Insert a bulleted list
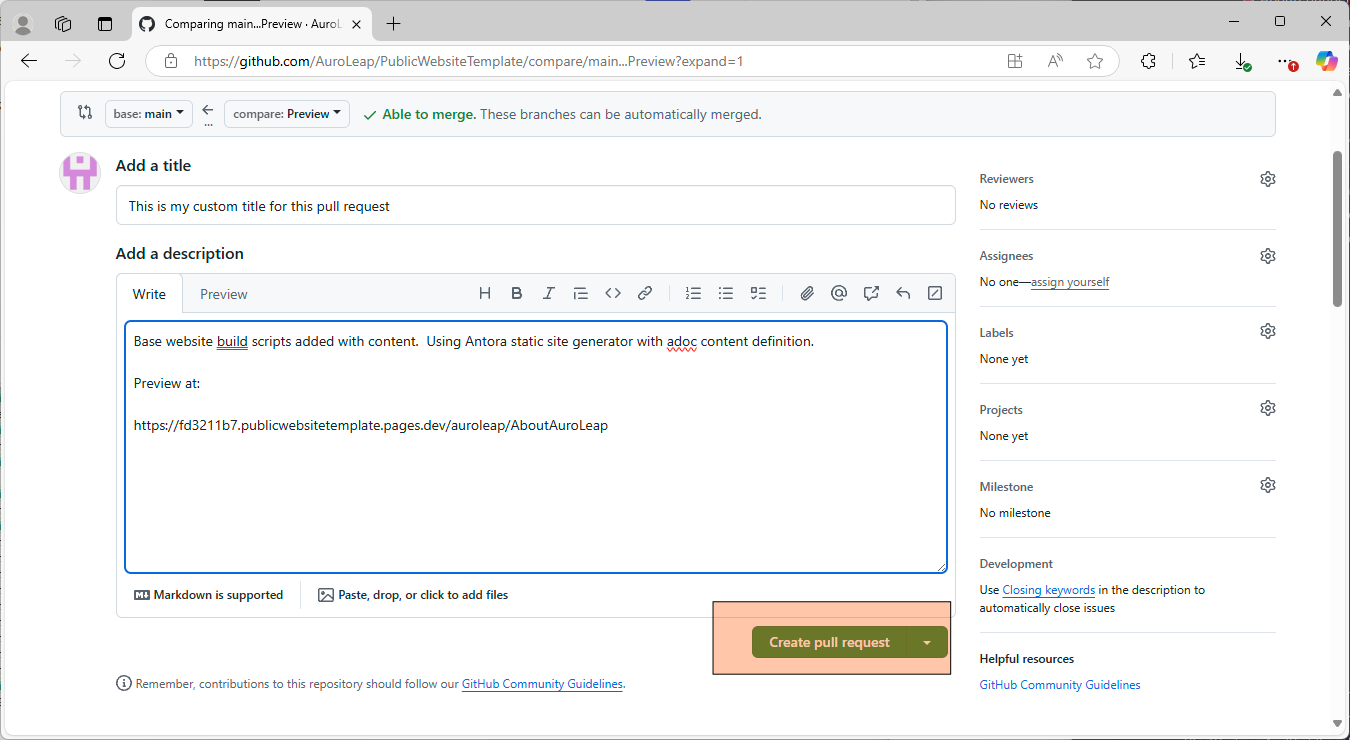 [726, 293]
